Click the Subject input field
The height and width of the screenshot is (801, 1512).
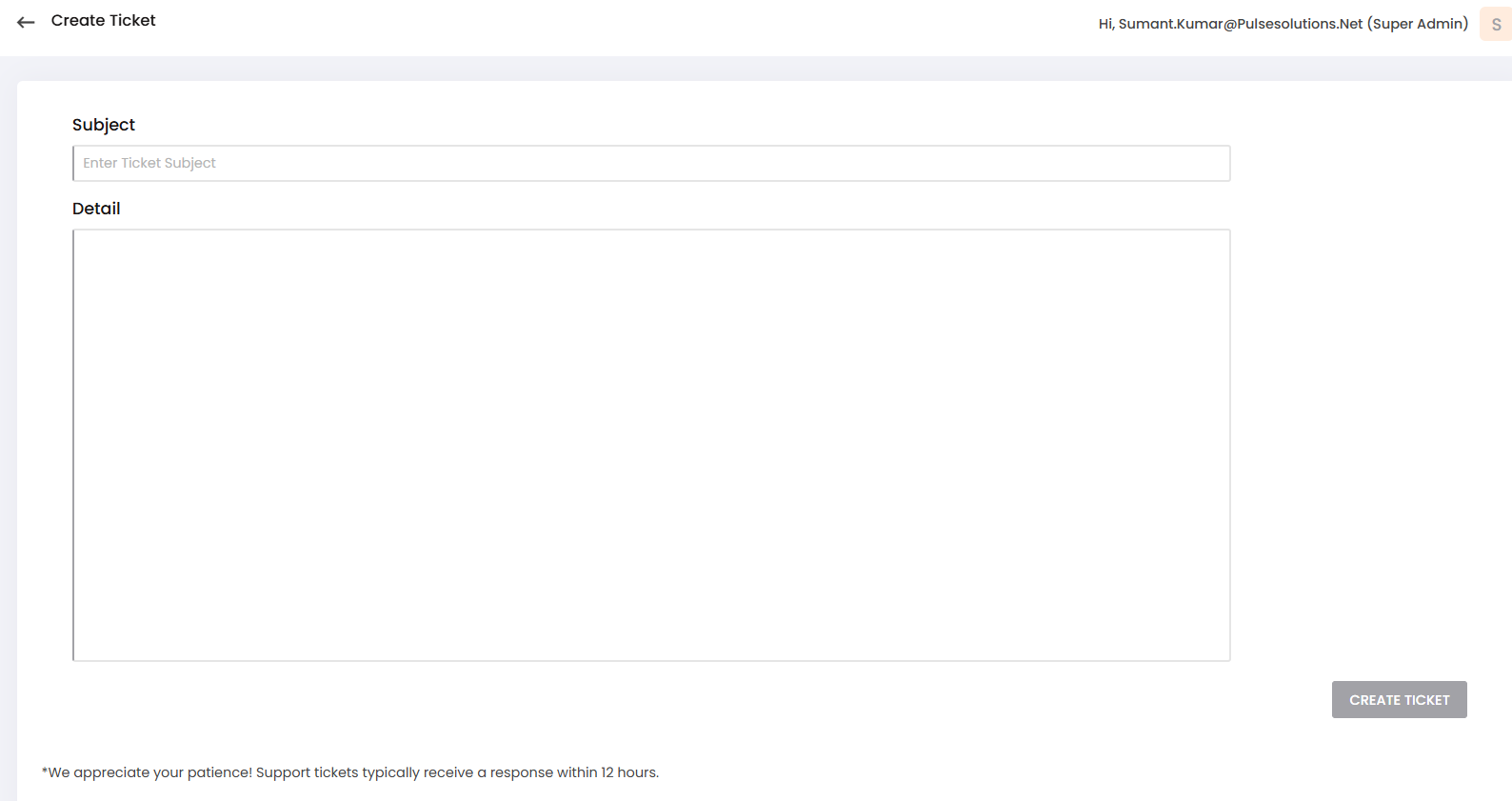pyautogui.click(x=650, y=163)
